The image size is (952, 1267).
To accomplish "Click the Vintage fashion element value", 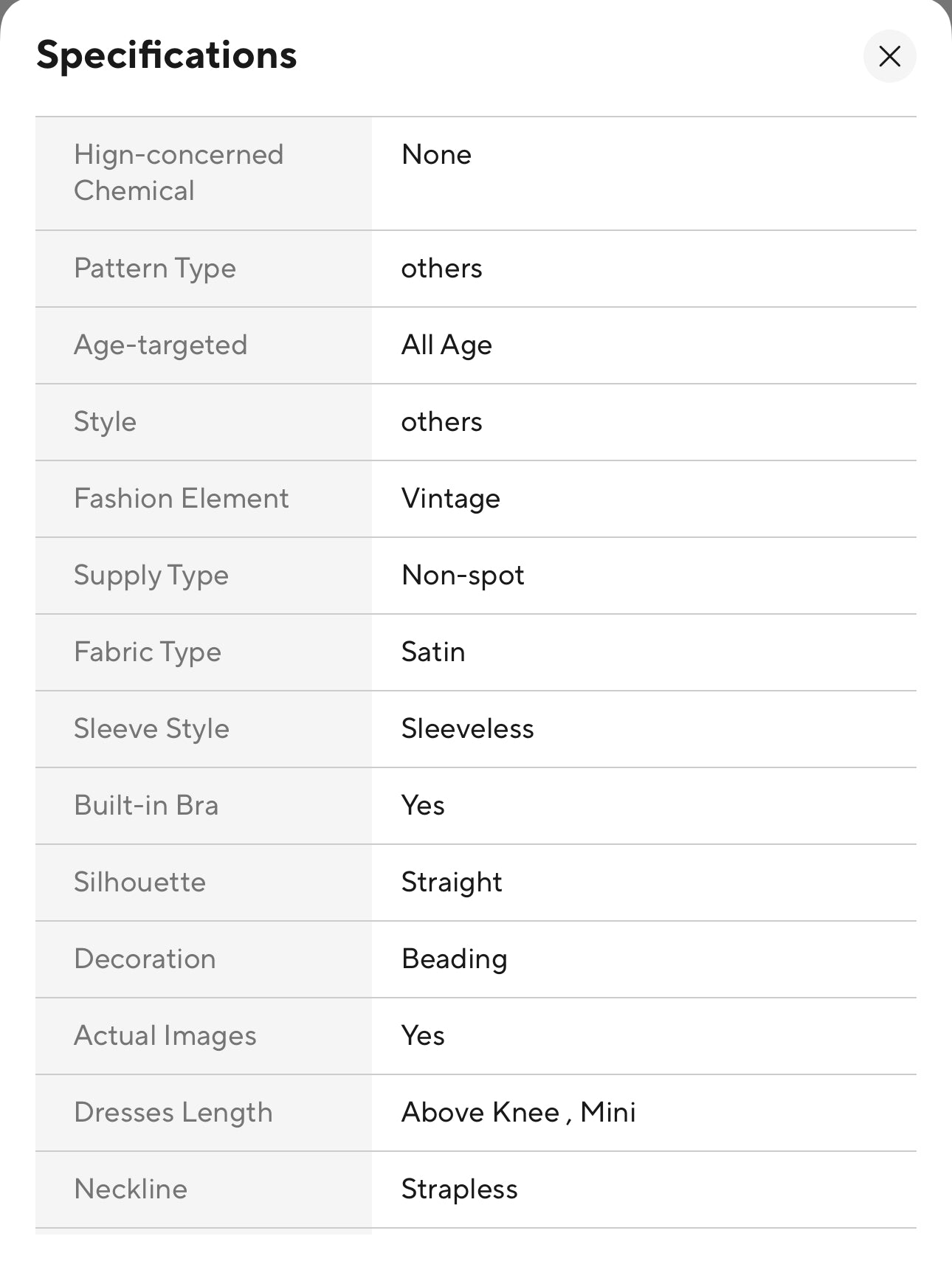I will 451,499.
